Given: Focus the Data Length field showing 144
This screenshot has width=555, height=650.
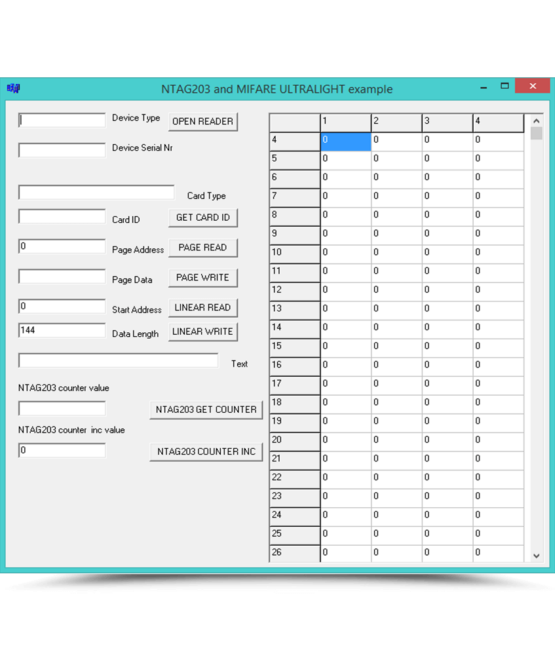Looking at the screenshot, I should click(x=62, y=330).
